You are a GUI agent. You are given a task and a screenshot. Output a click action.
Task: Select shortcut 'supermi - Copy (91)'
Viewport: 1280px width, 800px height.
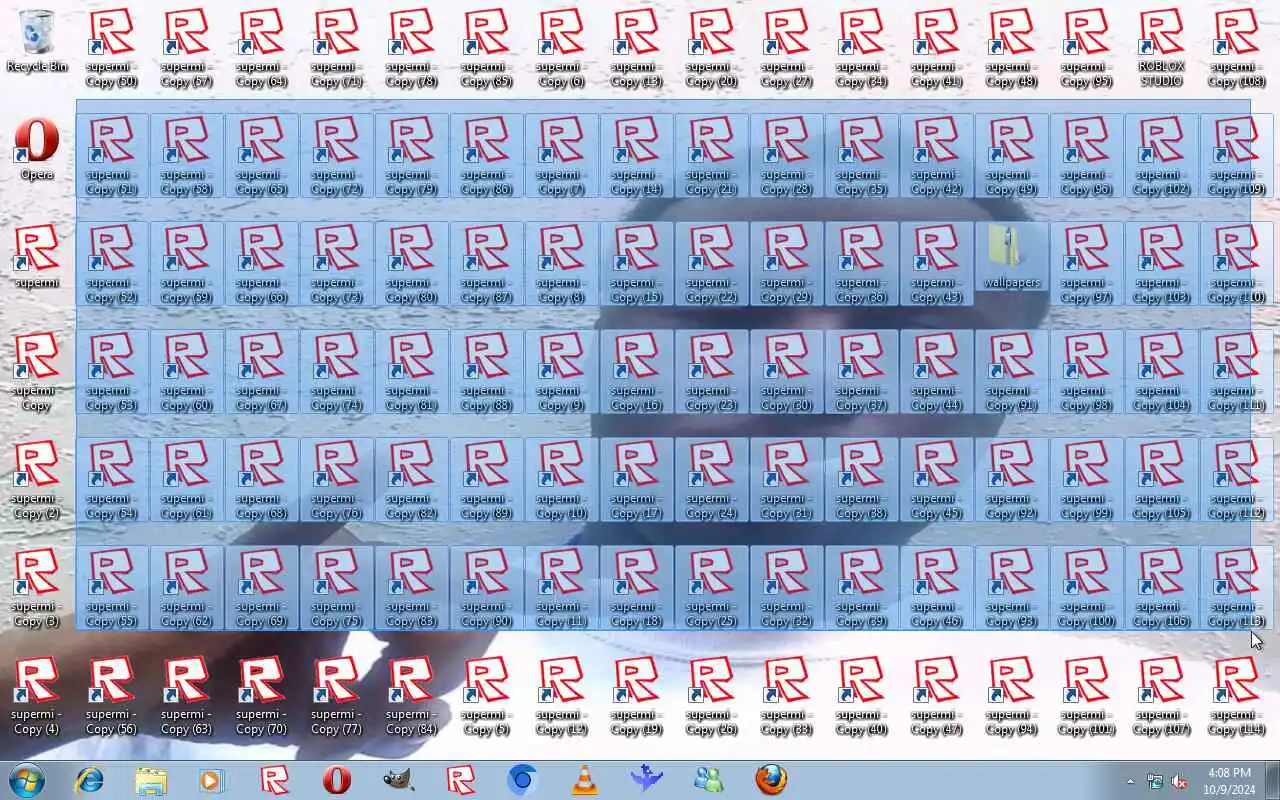[1012, 372]
